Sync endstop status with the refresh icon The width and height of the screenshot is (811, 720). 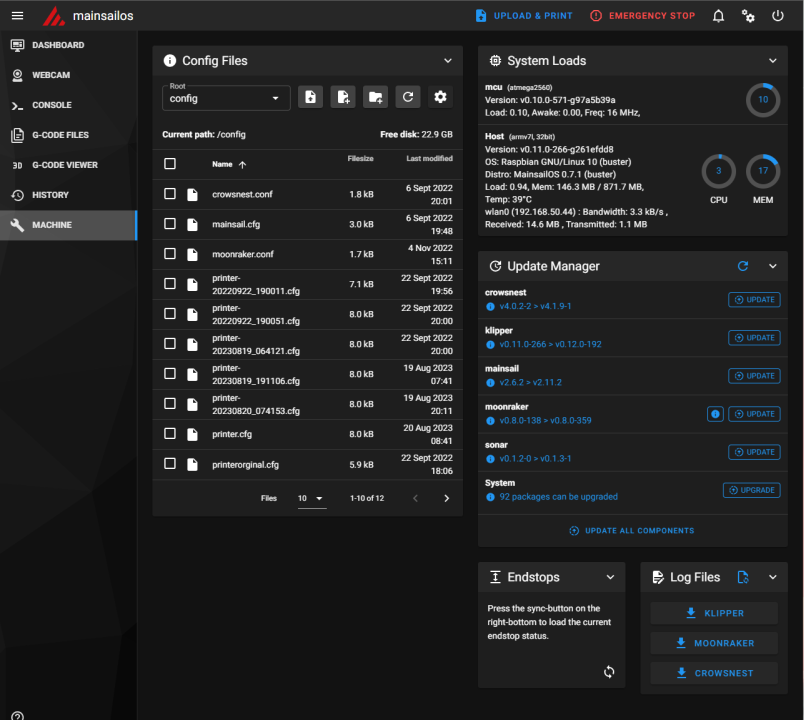pyautogui.click(x=609, y=672)
